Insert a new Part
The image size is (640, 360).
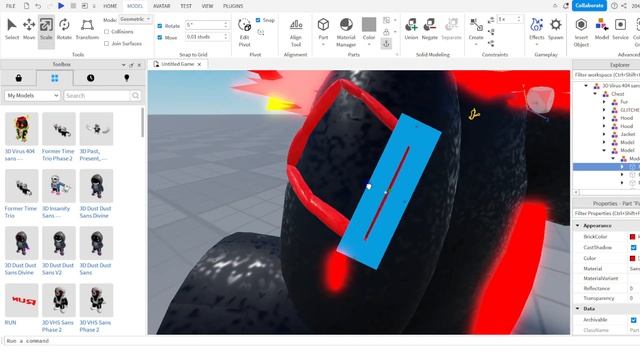323,29
